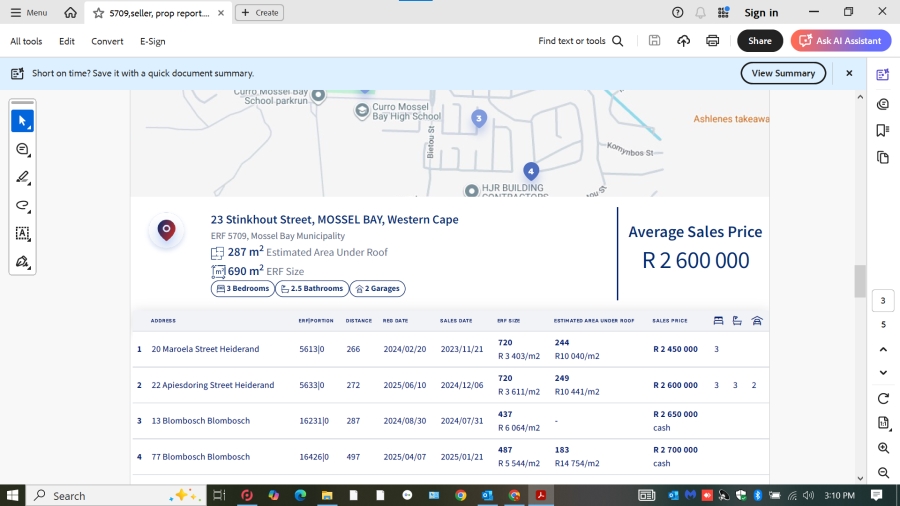
Task: Open page display settings icon
Action: click(x=883, y=423)
